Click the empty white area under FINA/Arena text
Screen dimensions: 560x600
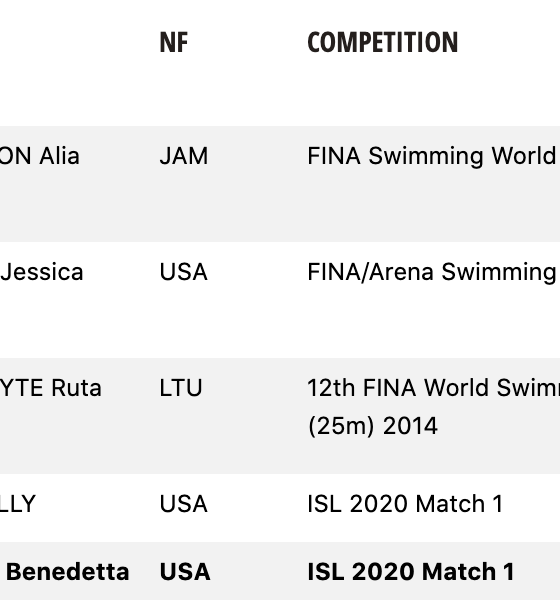coord(433,321)
